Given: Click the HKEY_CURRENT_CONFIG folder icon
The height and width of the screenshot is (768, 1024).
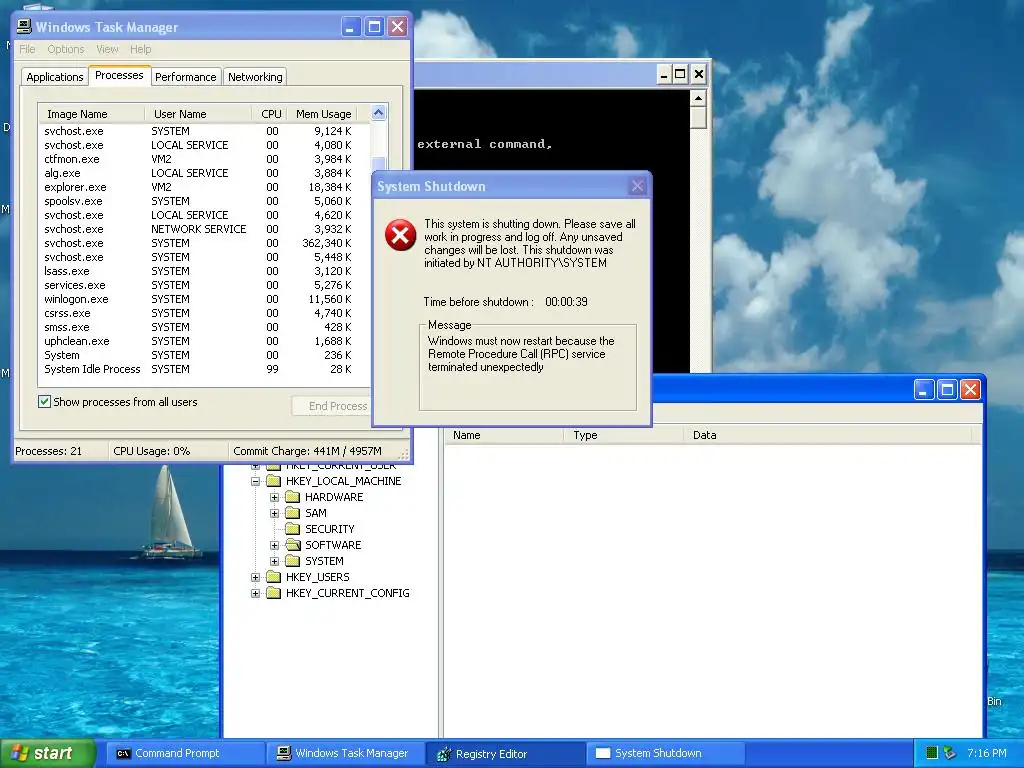Looking at the screenshot, I should pos(274,593).
